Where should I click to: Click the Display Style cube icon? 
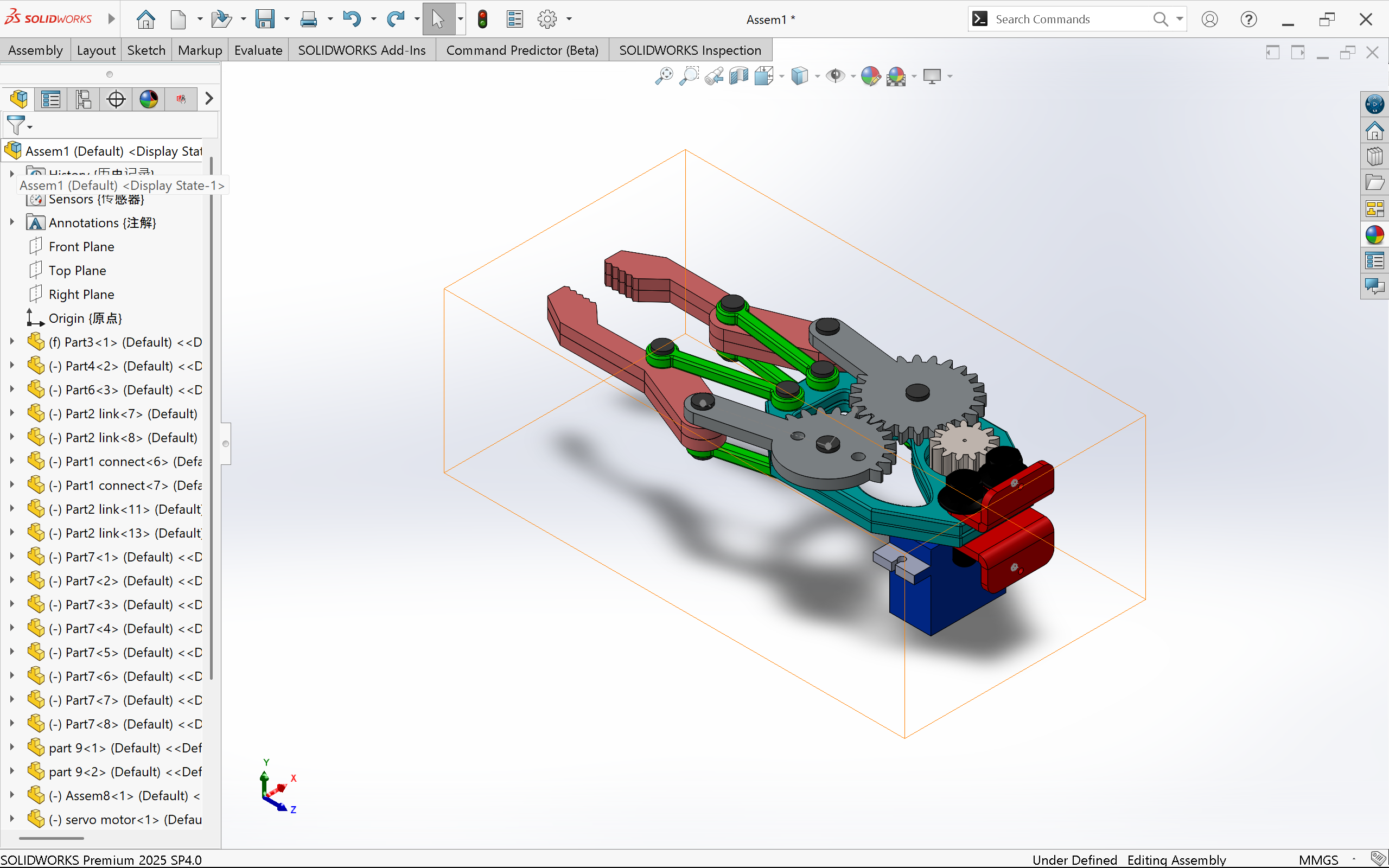pos(800,76)
